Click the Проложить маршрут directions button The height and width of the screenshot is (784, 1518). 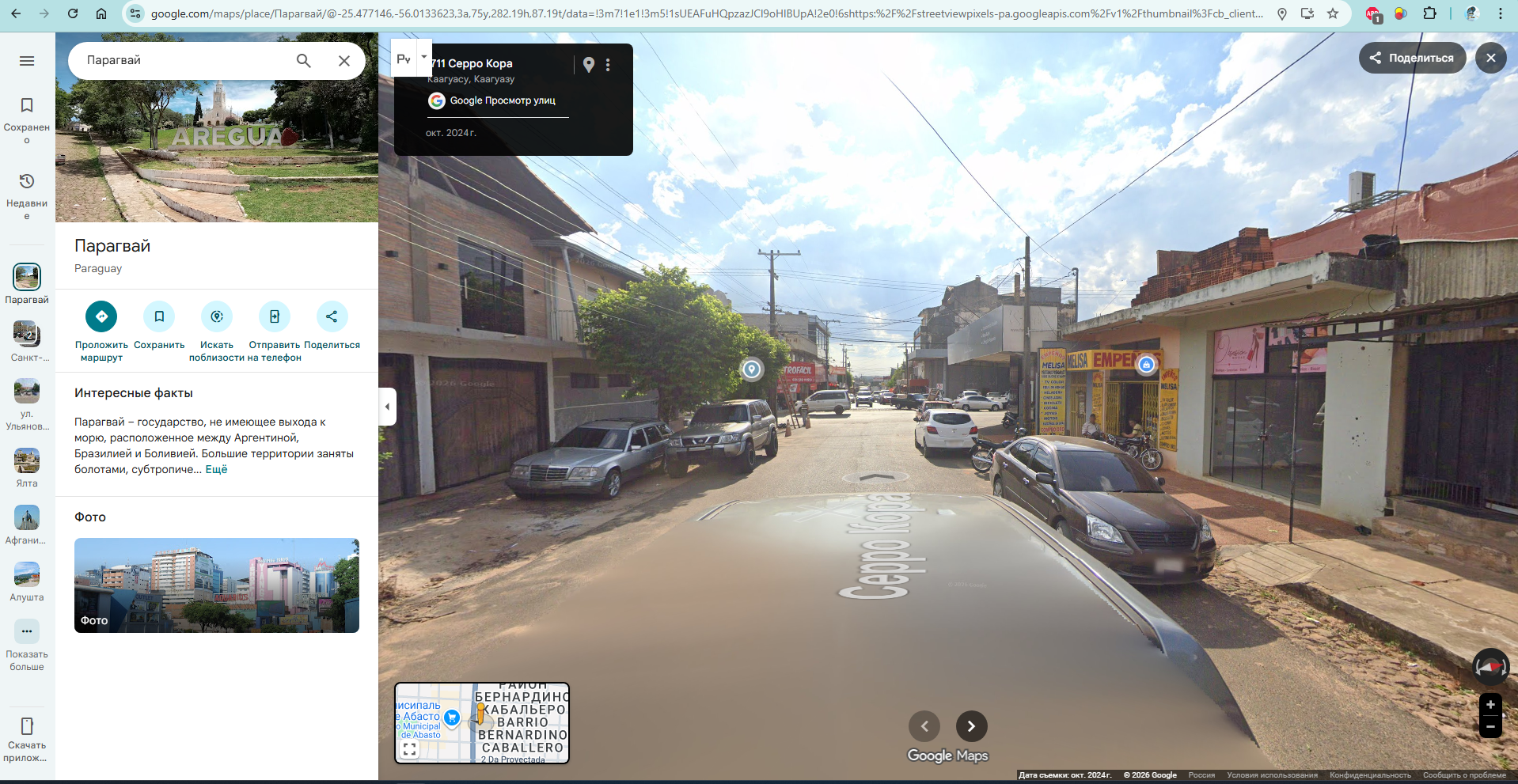coord(101,331)
